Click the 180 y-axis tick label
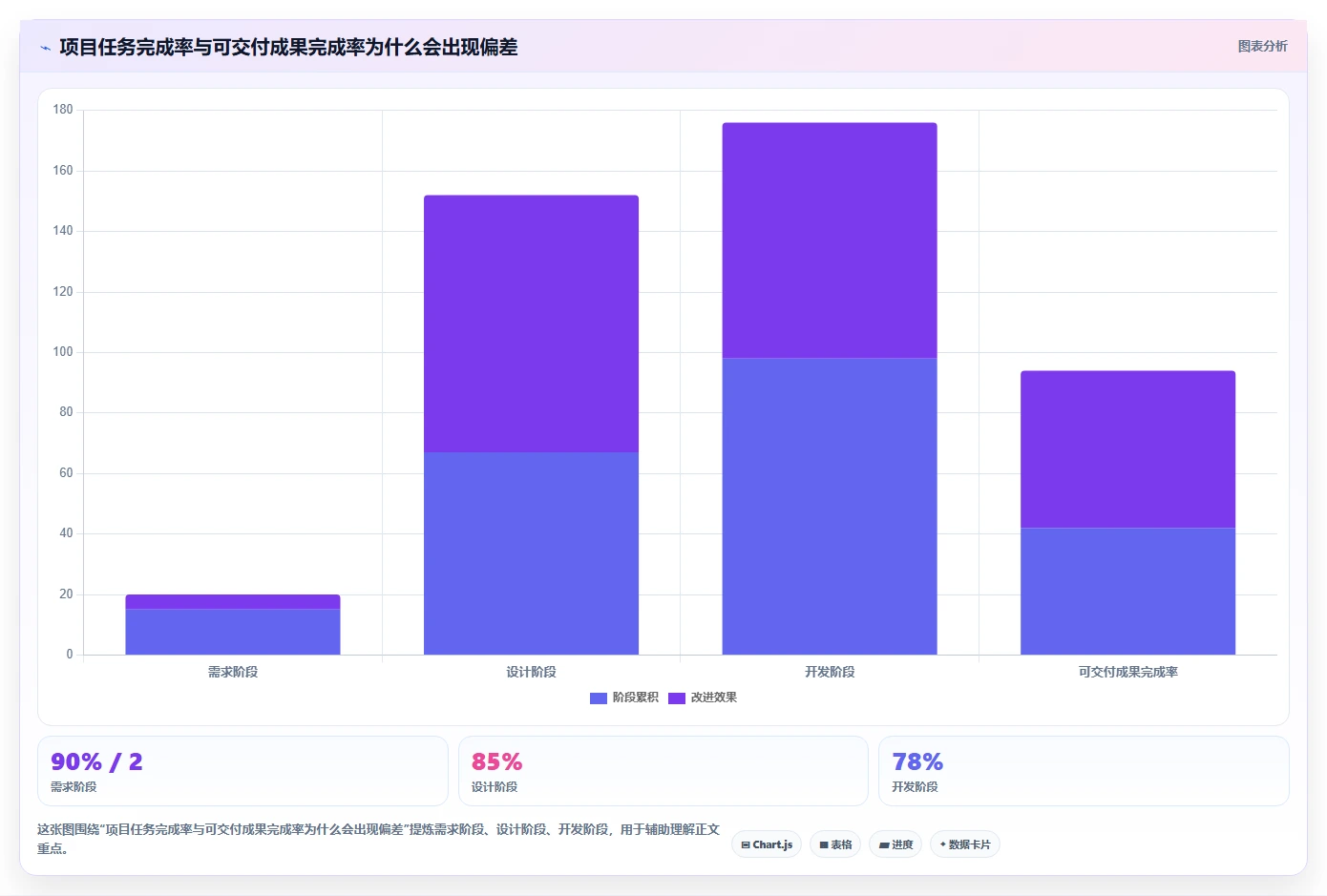The image size is (1327, 896). [63, 110]
